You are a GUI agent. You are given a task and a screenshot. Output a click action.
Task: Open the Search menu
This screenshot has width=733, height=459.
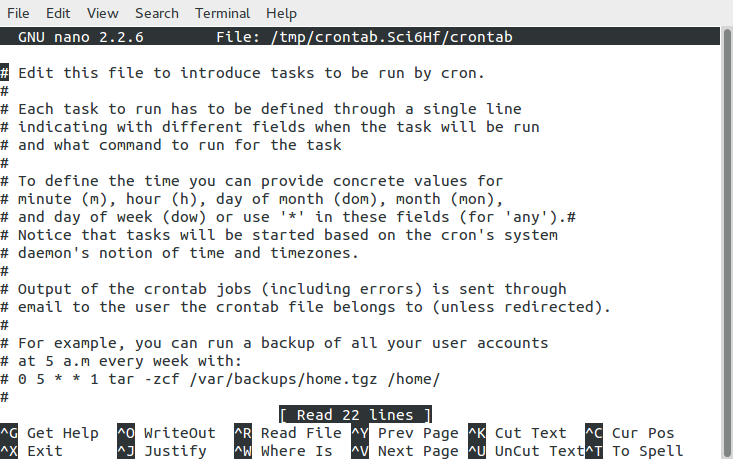click(157, 13)
